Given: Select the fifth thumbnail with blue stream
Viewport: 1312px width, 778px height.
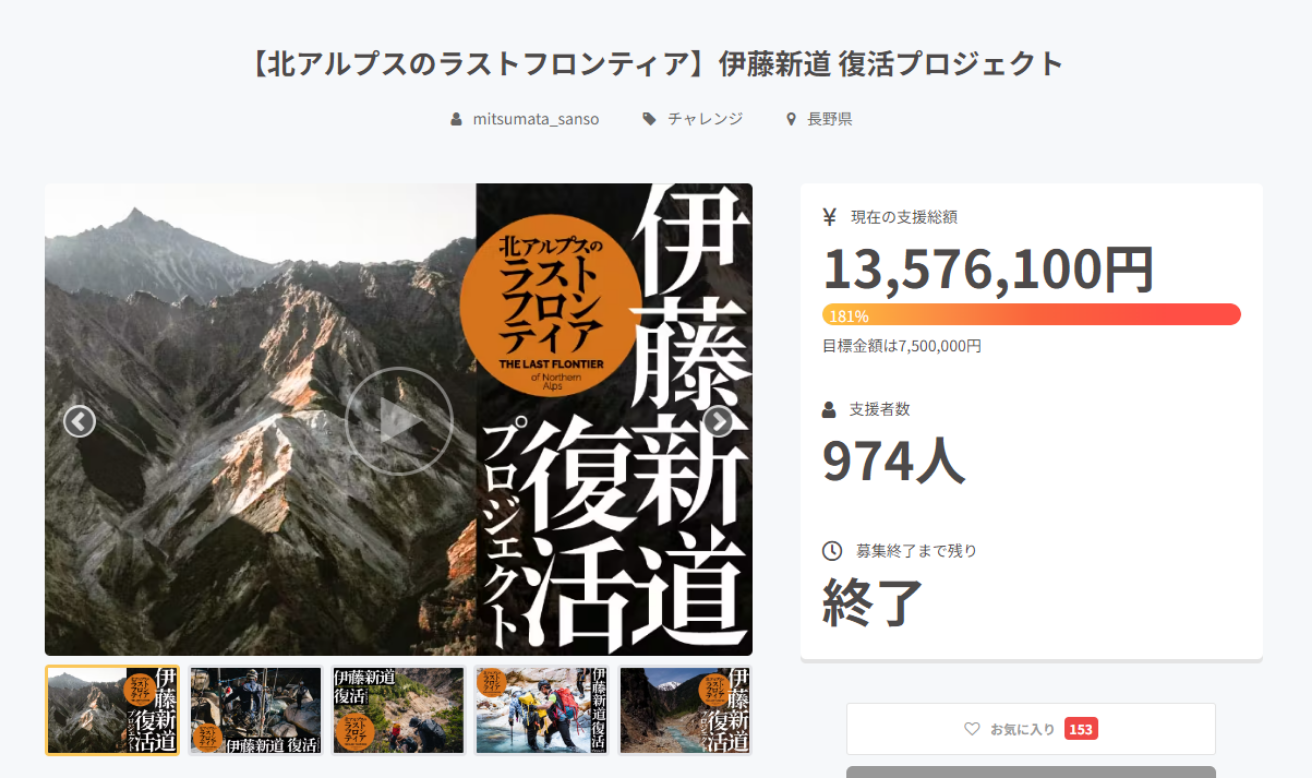Looking at the screenshot, I should [685, 710].
